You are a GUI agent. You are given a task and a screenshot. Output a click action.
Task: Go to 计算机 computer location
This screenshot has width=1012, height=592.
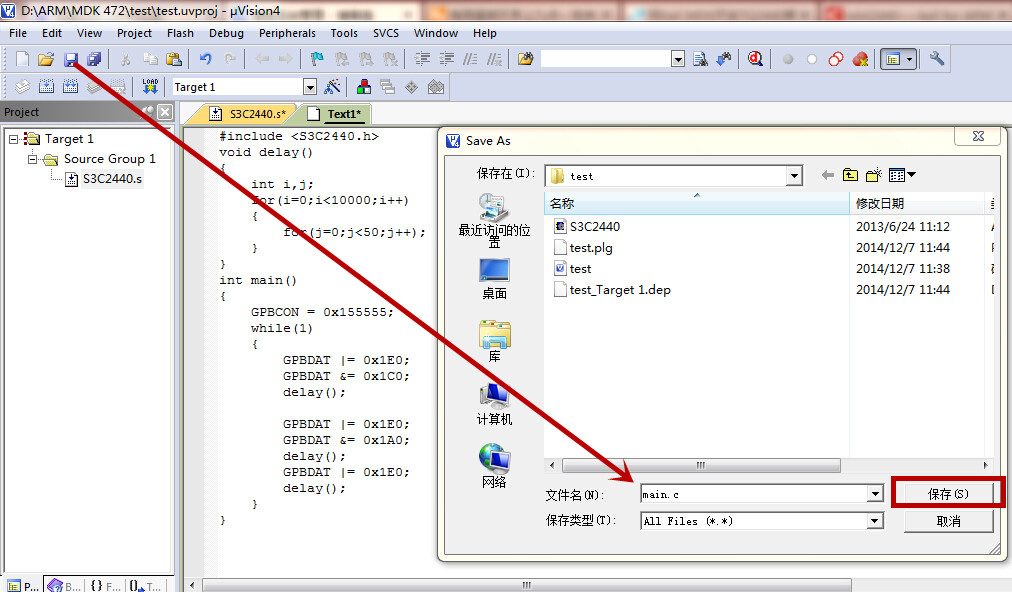click(494, 404)
